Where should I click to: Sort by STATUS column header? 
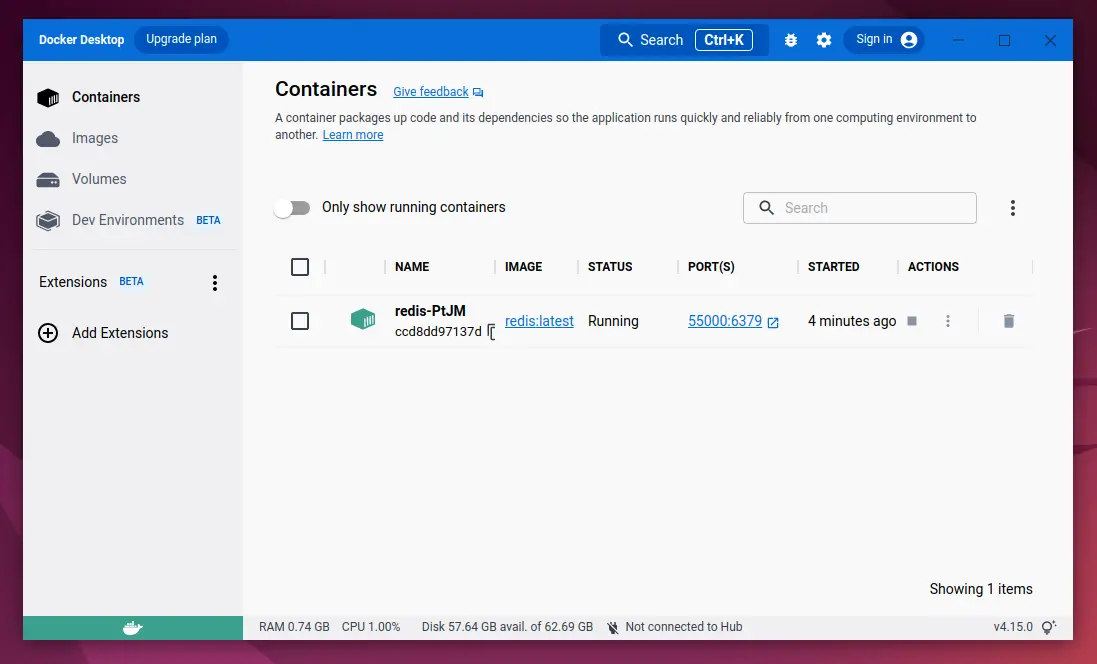[610, 267]
